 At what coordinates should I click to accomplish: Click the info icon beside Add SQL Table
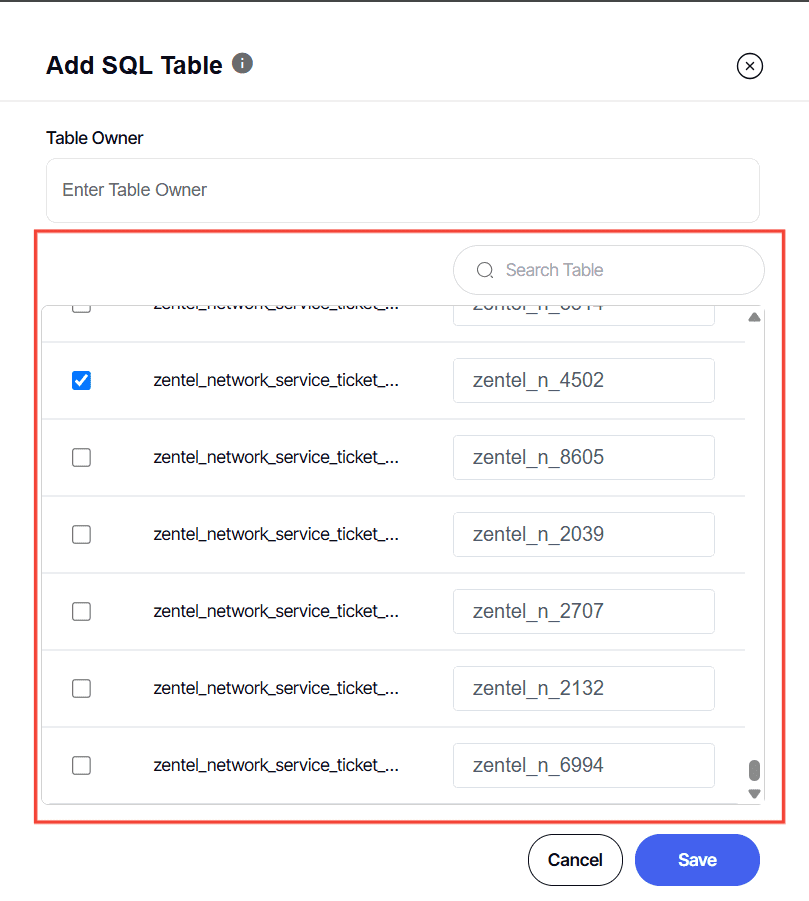click(241, 63)
